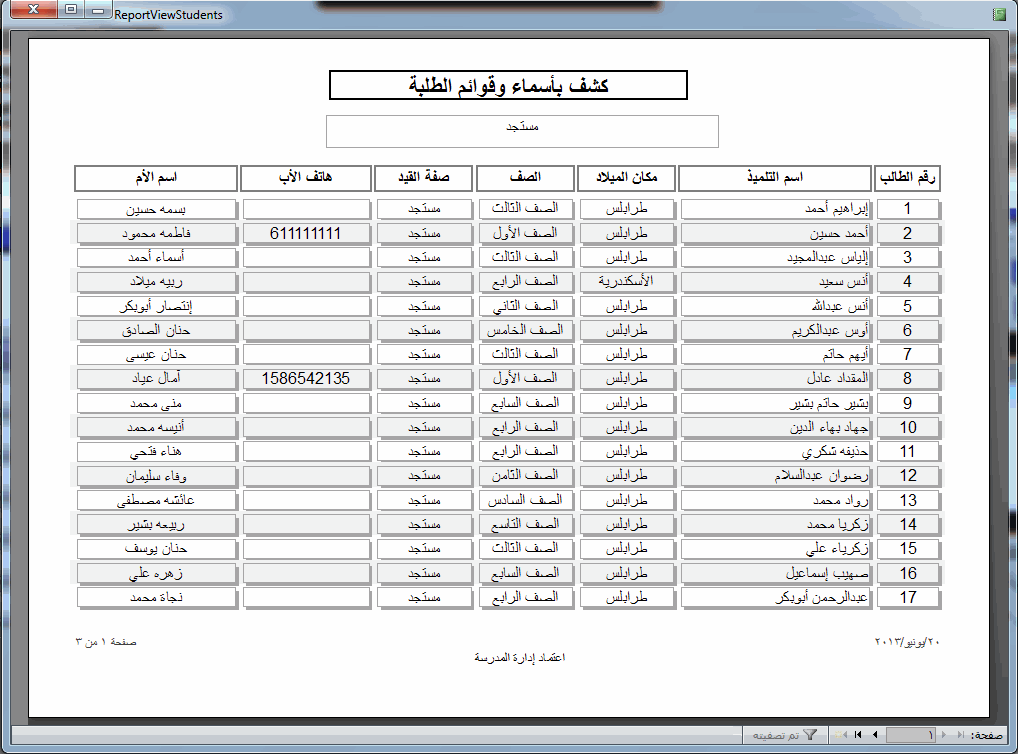Viewport: 1018px width, 754px height.
Task: Click student number 17 cell
Action: click(908, 597)
